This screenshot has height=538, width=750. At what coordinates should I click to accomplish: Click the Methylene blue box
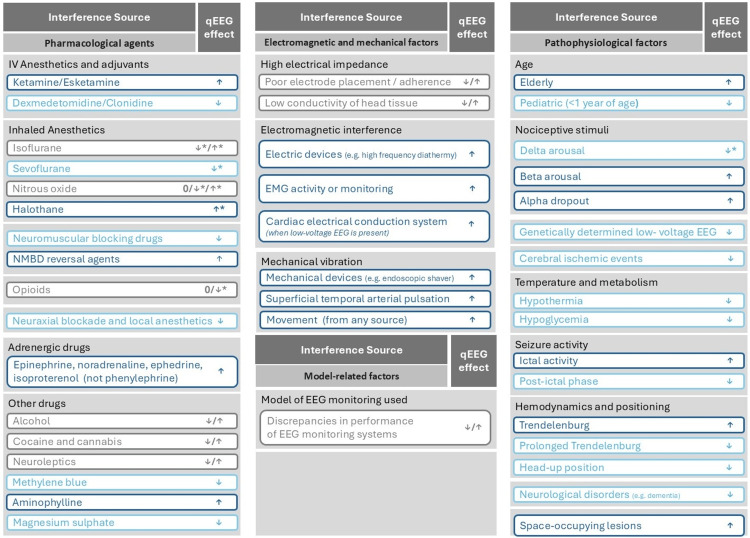pos(122,482)
